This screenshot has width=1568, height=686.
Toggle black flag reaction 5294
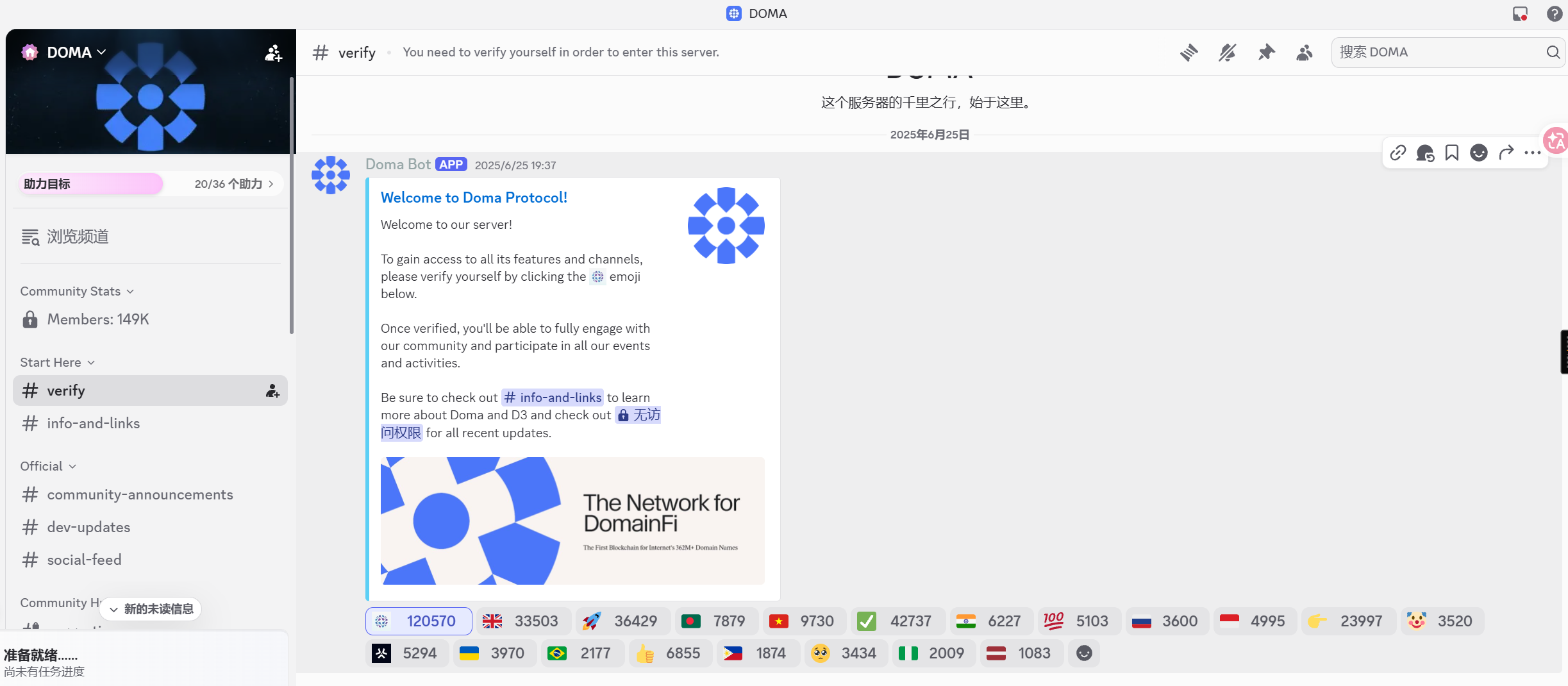tap(407, 653)
